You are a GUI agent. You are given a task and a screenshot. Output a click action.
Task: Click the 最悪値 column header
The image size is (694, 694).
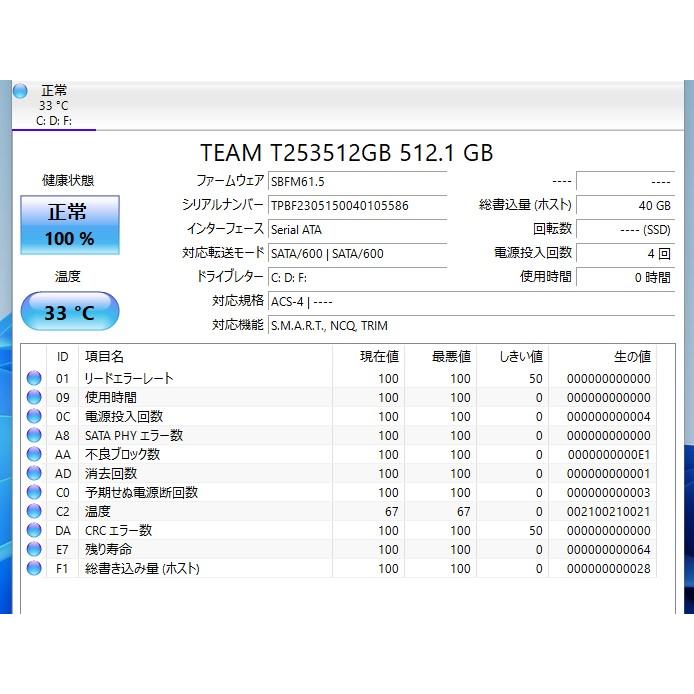[440, 357]
